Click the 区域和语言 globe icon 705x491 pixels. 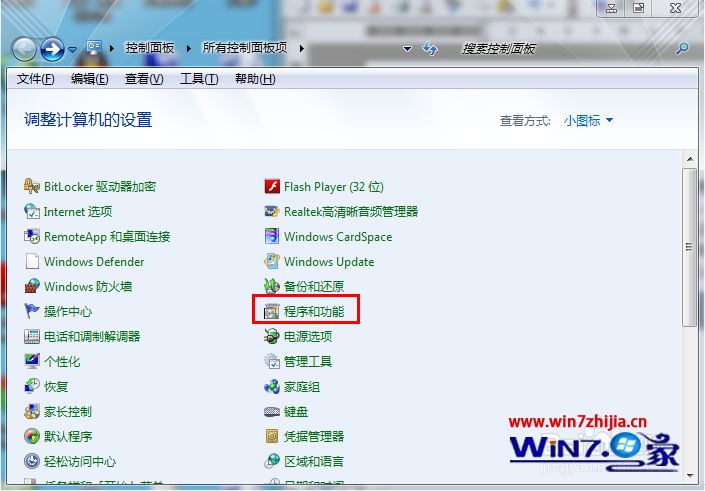click(x=272, y=461)
